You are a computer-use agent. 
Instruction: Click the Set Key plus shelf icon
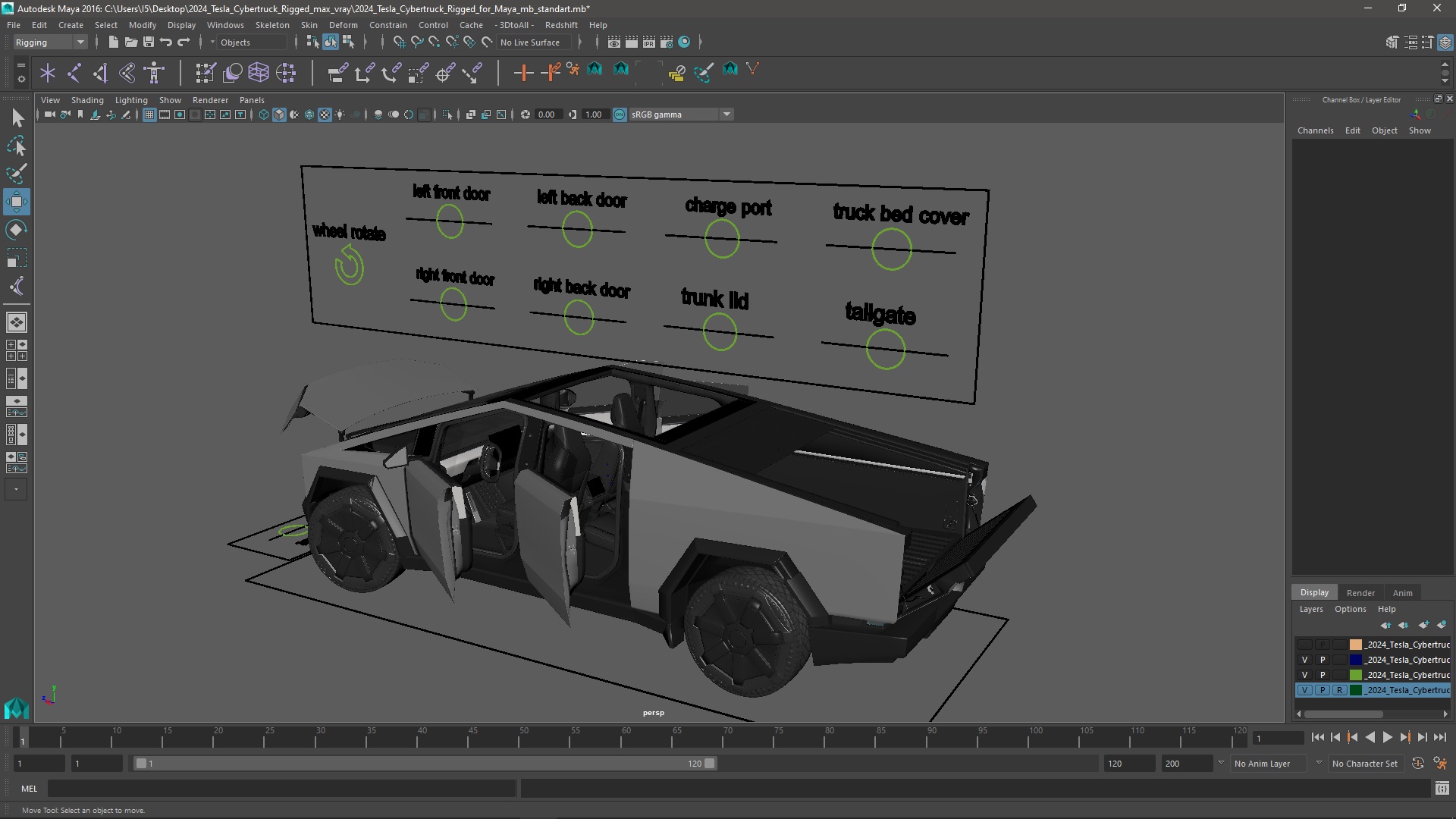pos(523,73)
